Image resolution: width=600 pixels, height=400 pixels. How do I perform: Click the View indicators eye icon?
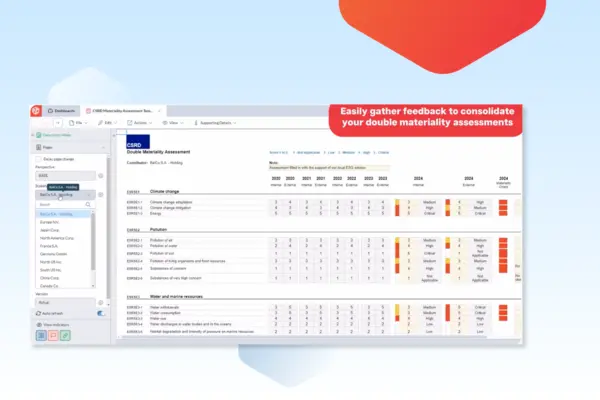pyautogui.click(x=39, y=325)
